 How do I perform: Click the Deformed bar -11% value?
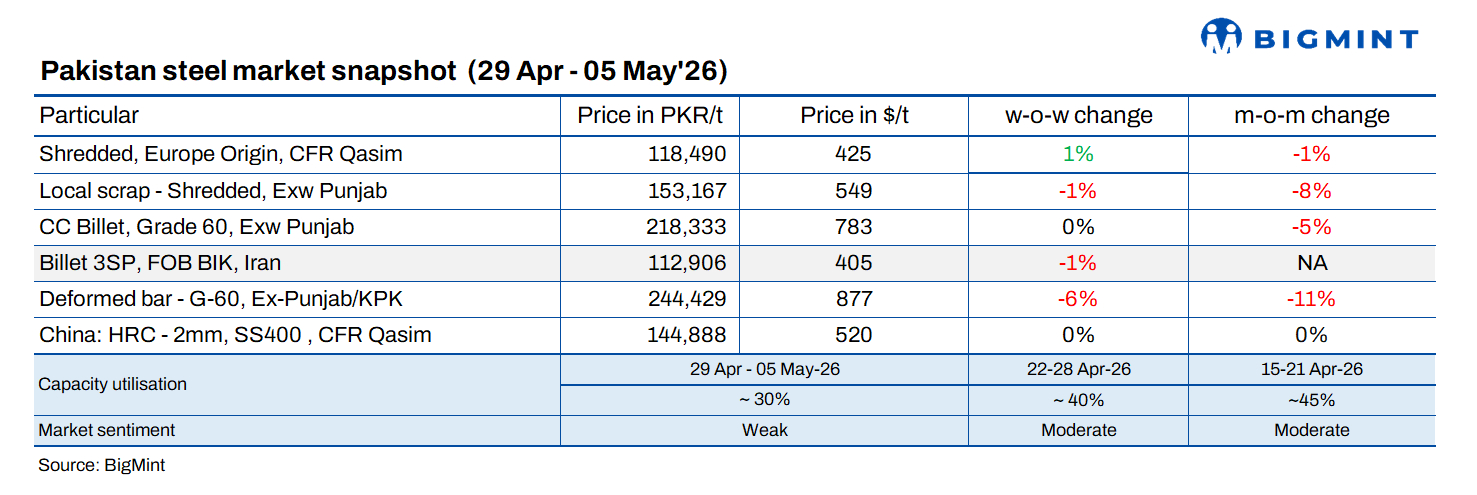(1311, 299)
